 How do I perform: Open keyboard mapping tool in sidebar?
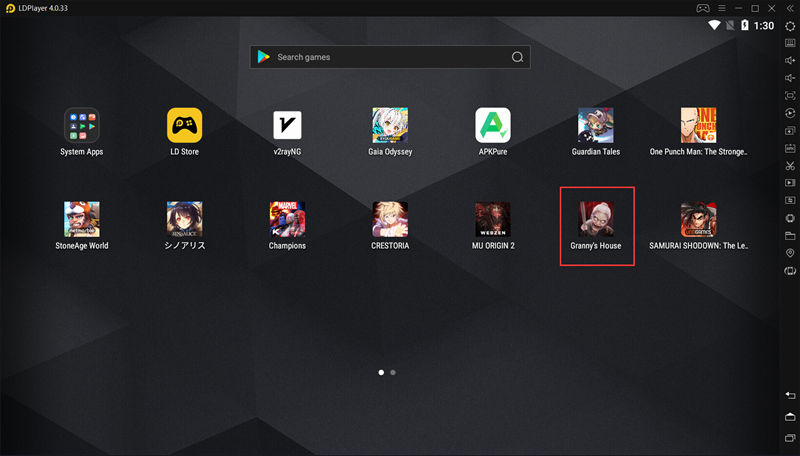click(x=790, y=43)
